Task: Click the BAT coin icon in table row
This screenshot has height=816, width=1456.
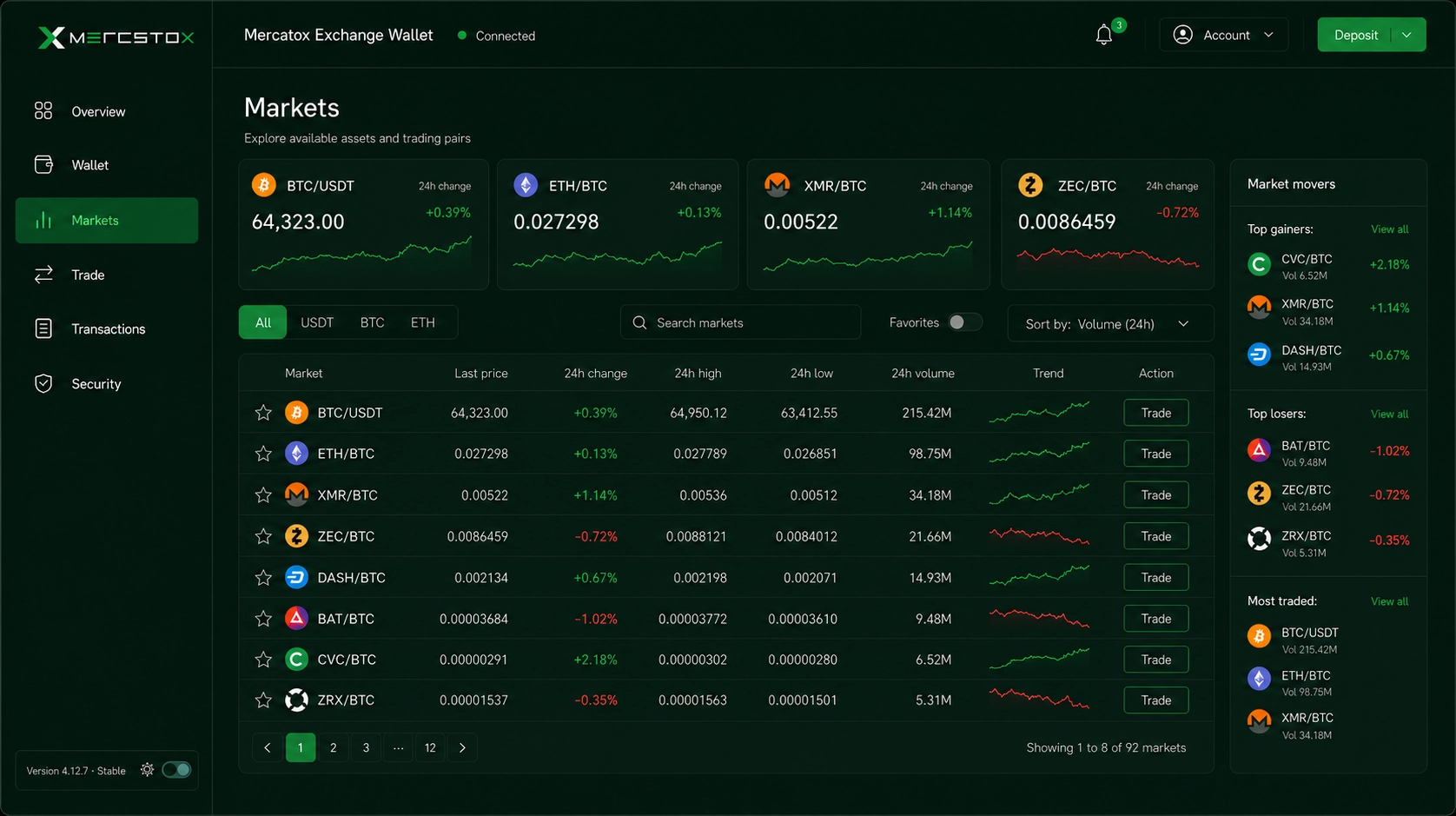Action: (x=296, y=619)
